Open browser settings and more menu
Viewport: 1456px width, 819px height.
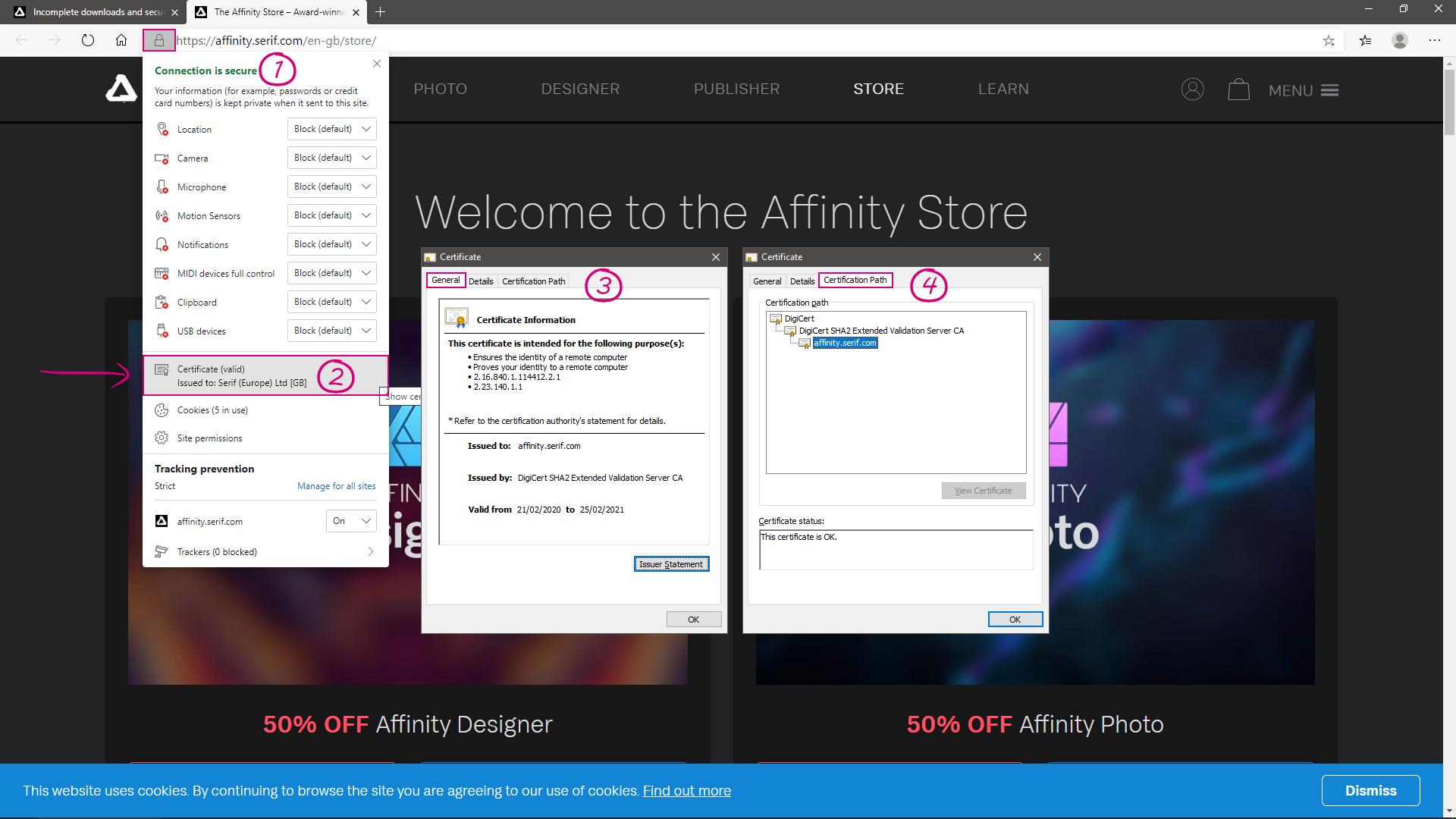click(x=1435, y=41)
